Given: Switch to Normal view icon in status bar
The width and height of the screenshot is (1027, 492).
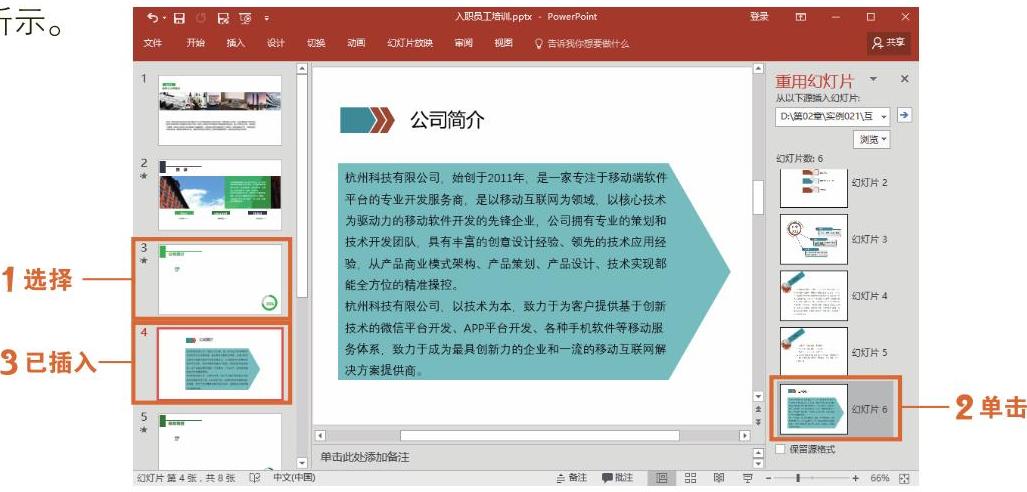Looking at the screenshot, I should click(662, 478).
